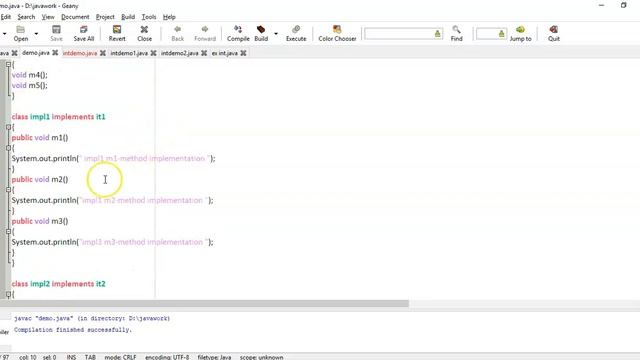Quit Geany using toolbar icon

click(553, 33)
